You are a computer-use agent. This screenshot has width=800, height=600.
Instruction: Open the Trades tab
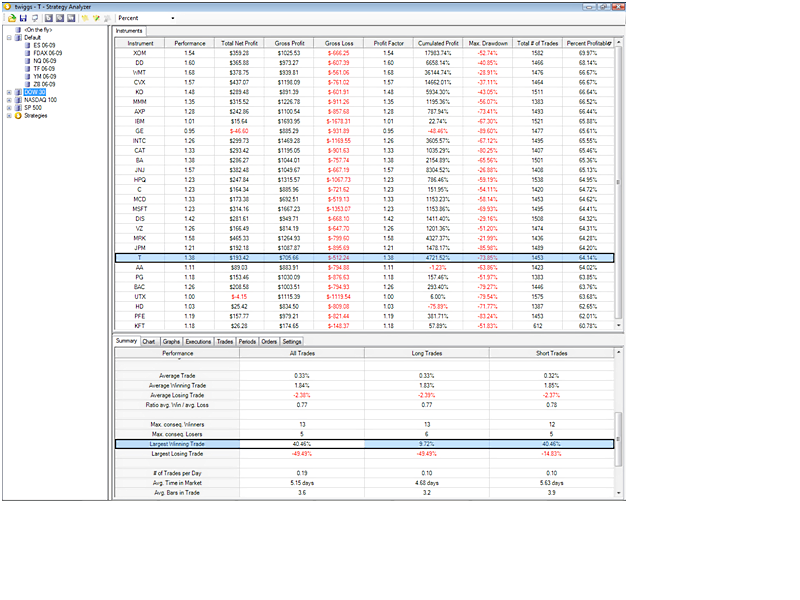click(225, 341)
